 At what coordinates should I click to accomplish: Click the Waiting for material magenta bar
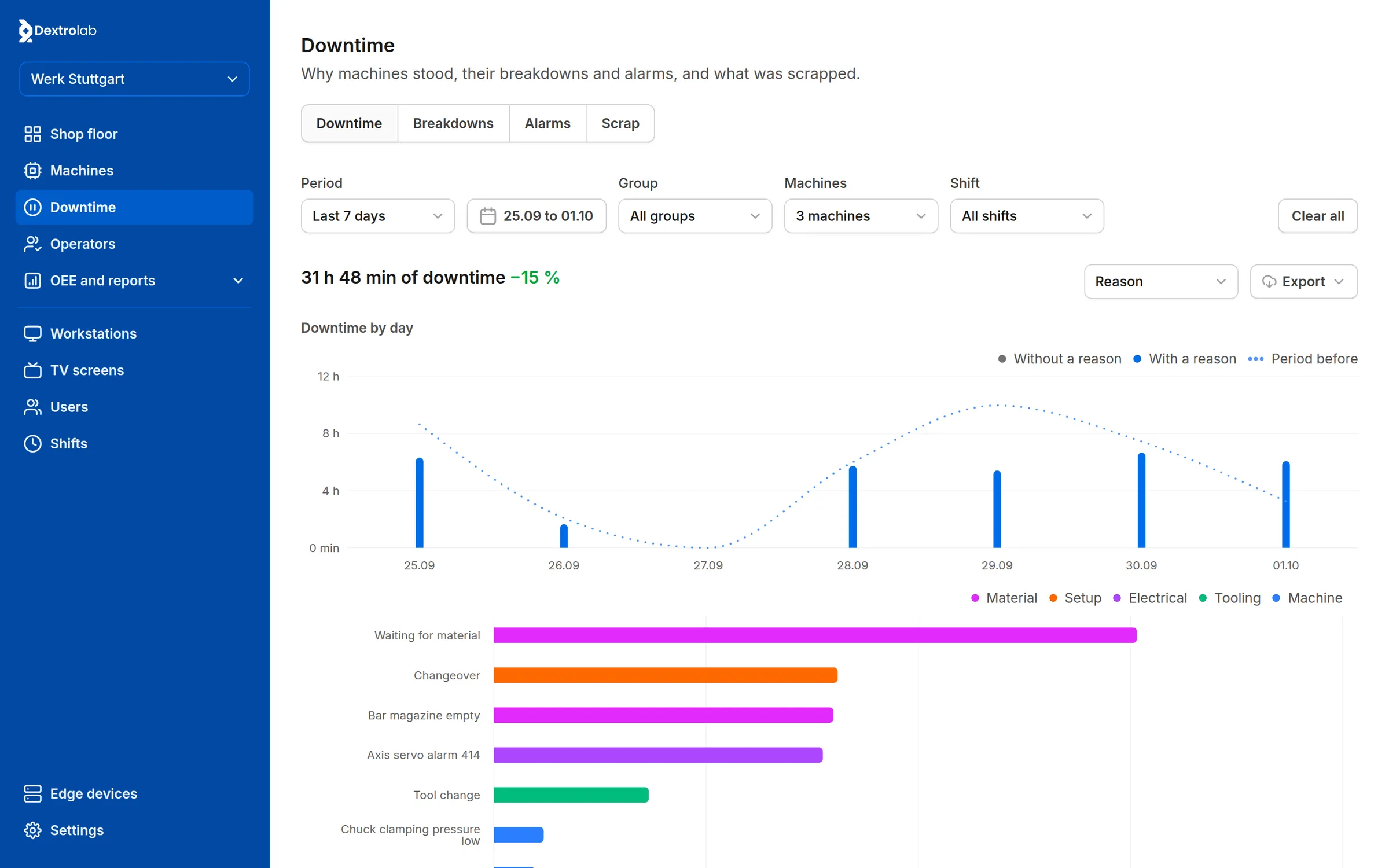(815, 635)
